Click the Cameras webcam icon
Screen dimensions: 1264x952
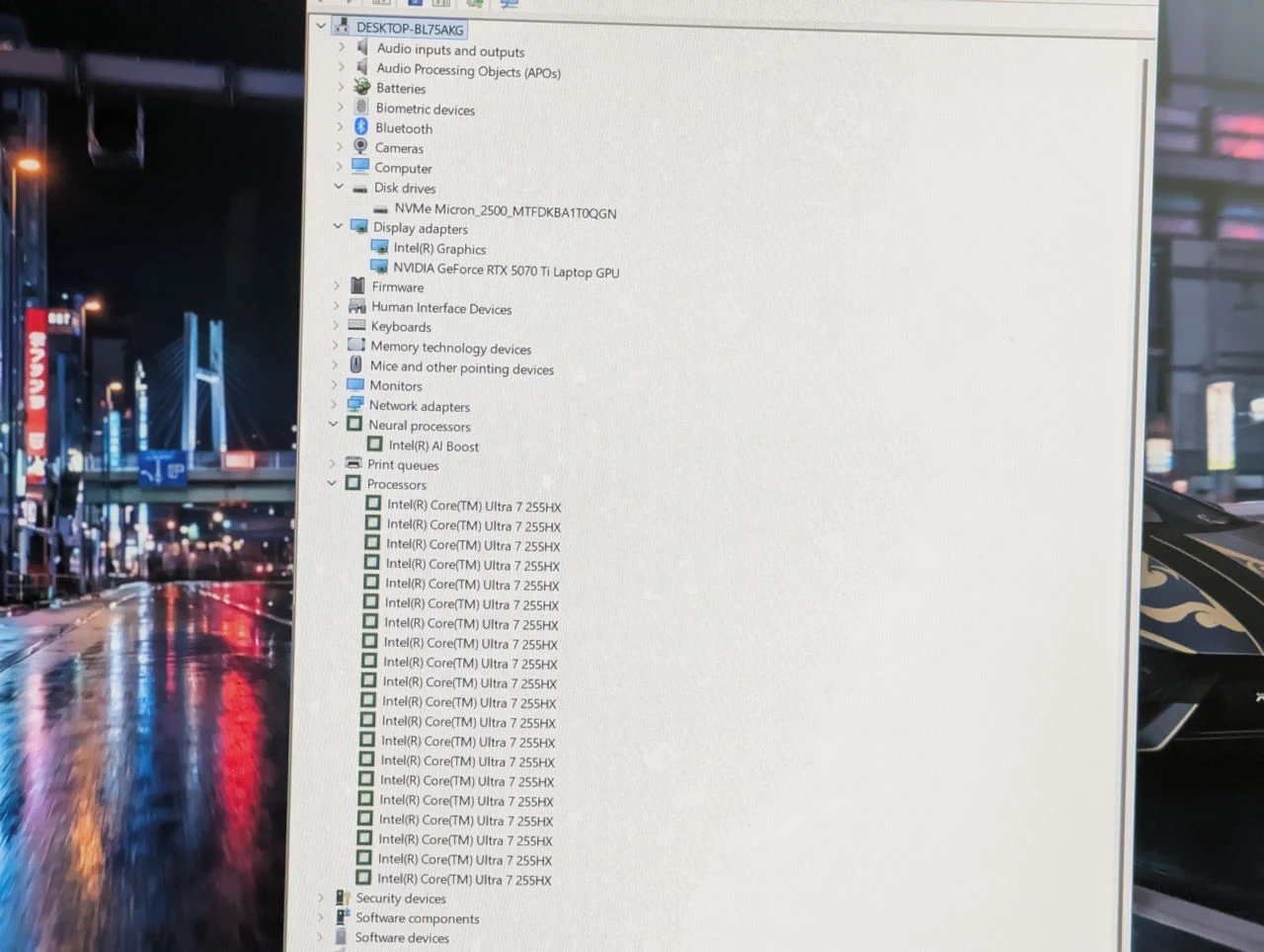pos(360,146)
